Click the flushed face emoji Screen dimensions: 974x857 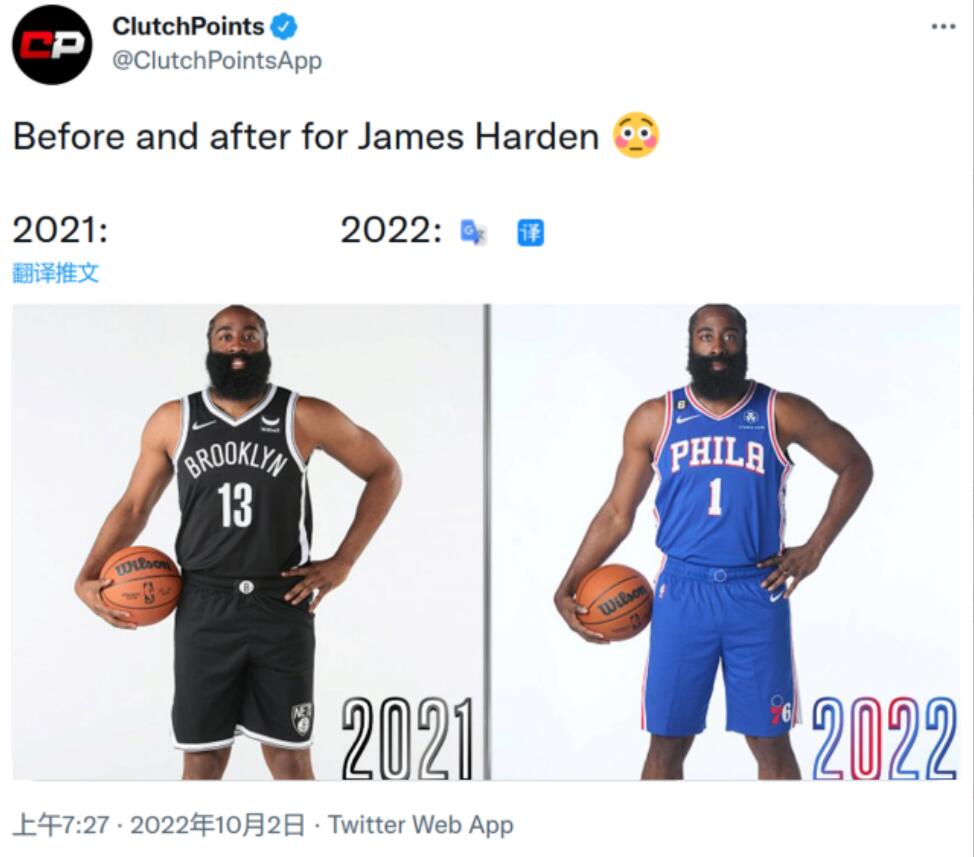635,135
